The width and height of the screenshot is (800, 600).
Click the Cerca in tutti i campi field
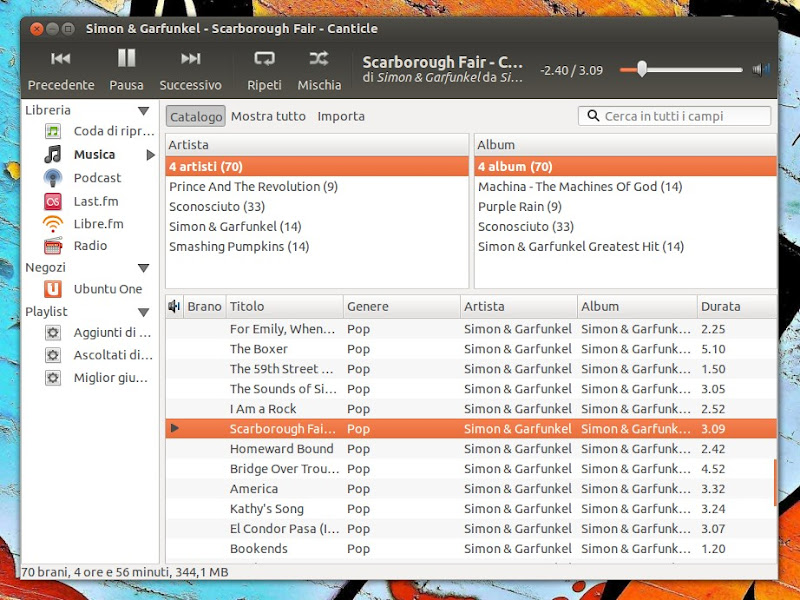tap(674, 116)
